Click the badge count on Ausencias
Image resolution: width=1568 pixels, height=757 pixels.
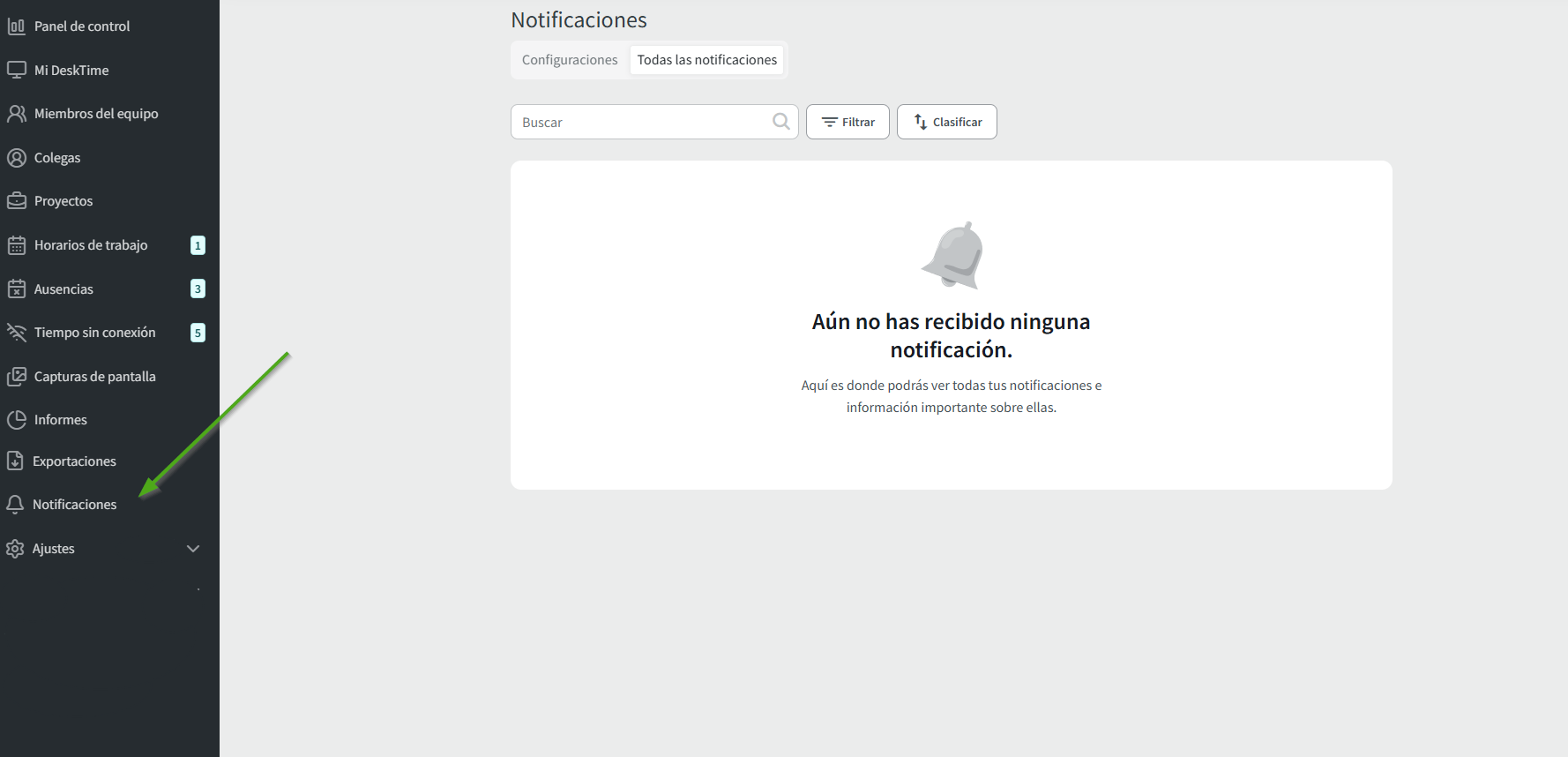(x=198, y=289)
